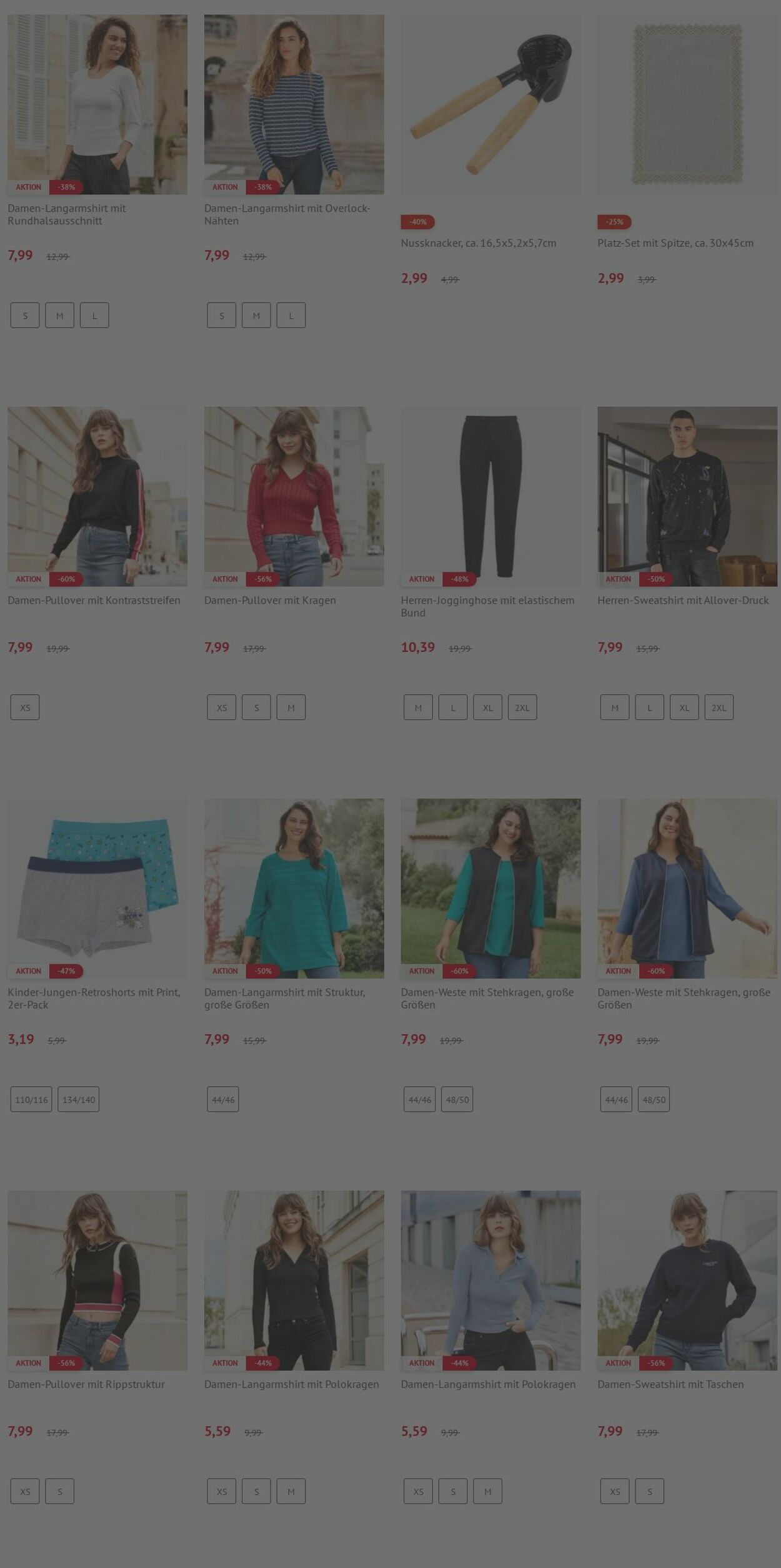Image resolution: width=781 pixels, height=1568 pixels.
Task: Open Platz-Set mit Spitze product link
Action: point(675,243)
